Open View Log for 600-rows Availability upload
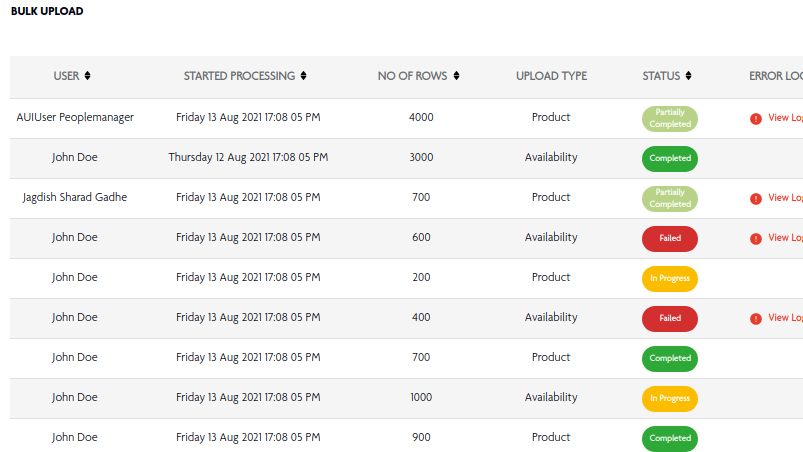Viewport: 803px width, 452px height. pyautogui.click(x=785, y=238)
